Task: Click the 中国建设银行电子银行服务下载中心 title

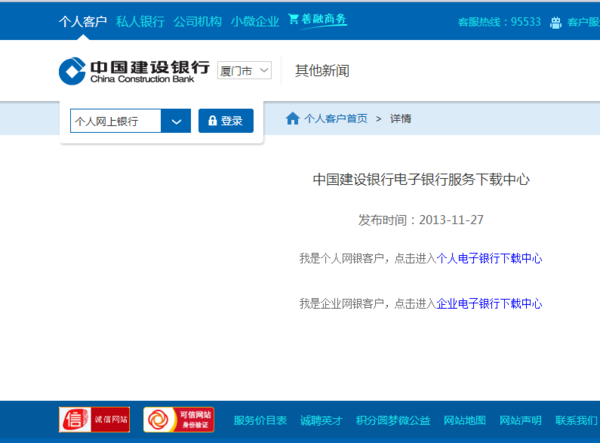Action: pos(421,179)
